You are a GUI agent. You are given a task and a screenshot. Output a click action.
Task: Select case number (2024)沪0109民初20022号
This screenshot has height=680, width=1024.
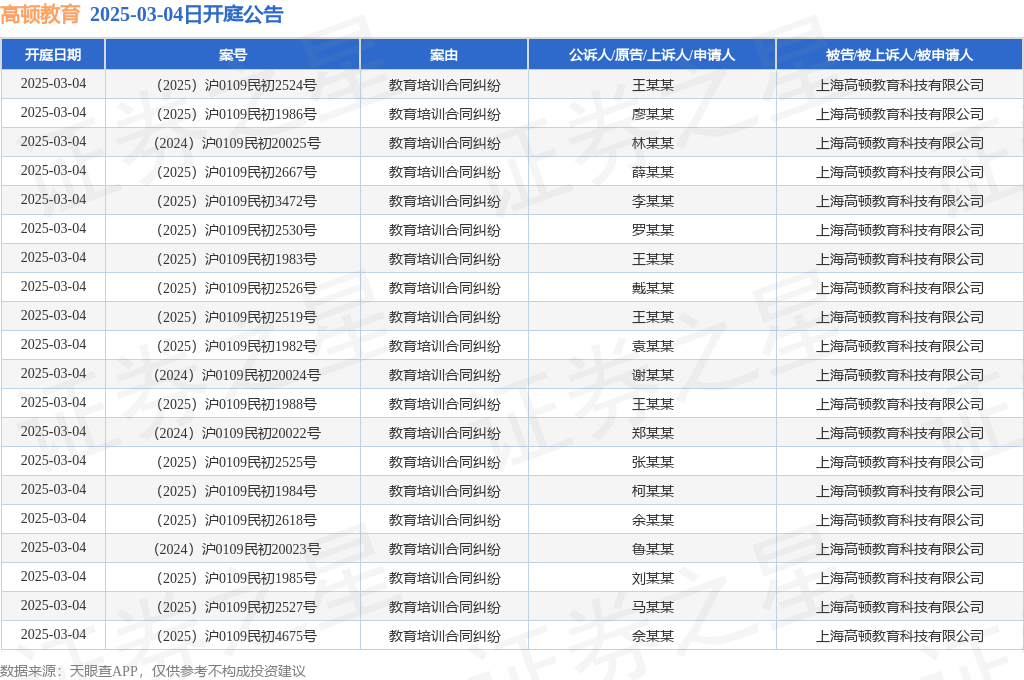tap(236, 433)
